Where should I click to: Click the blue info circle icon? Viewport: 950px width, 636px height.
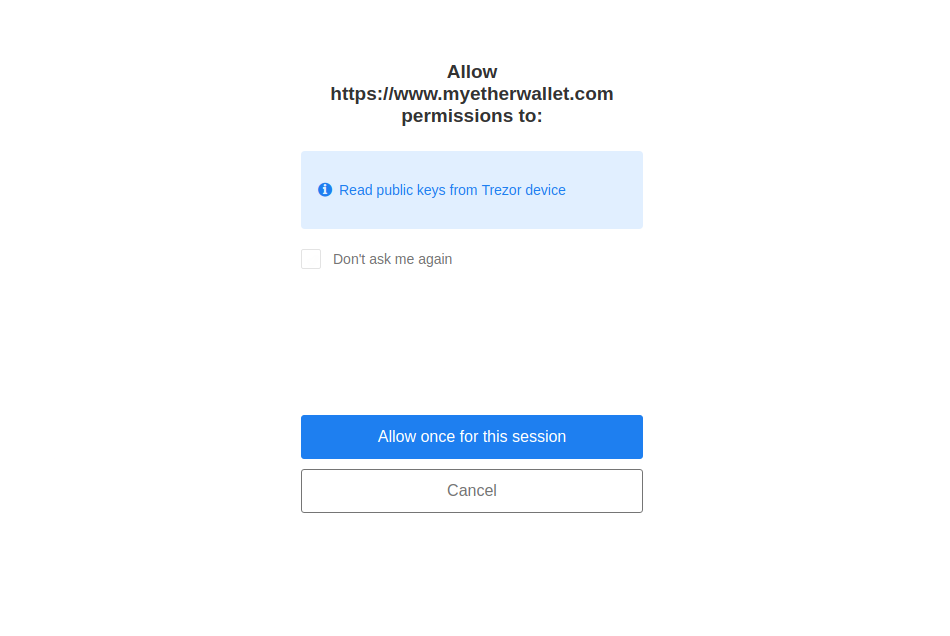click(325, 190)
